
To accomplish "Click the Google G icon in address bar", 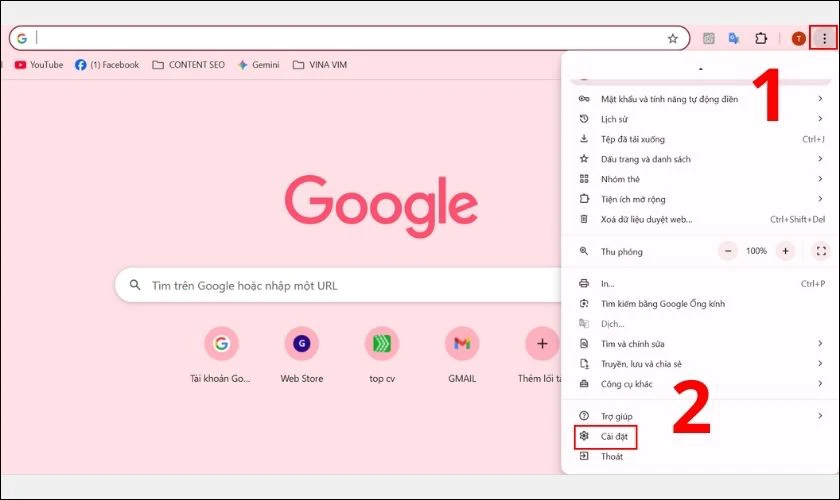I will point(21,38).
